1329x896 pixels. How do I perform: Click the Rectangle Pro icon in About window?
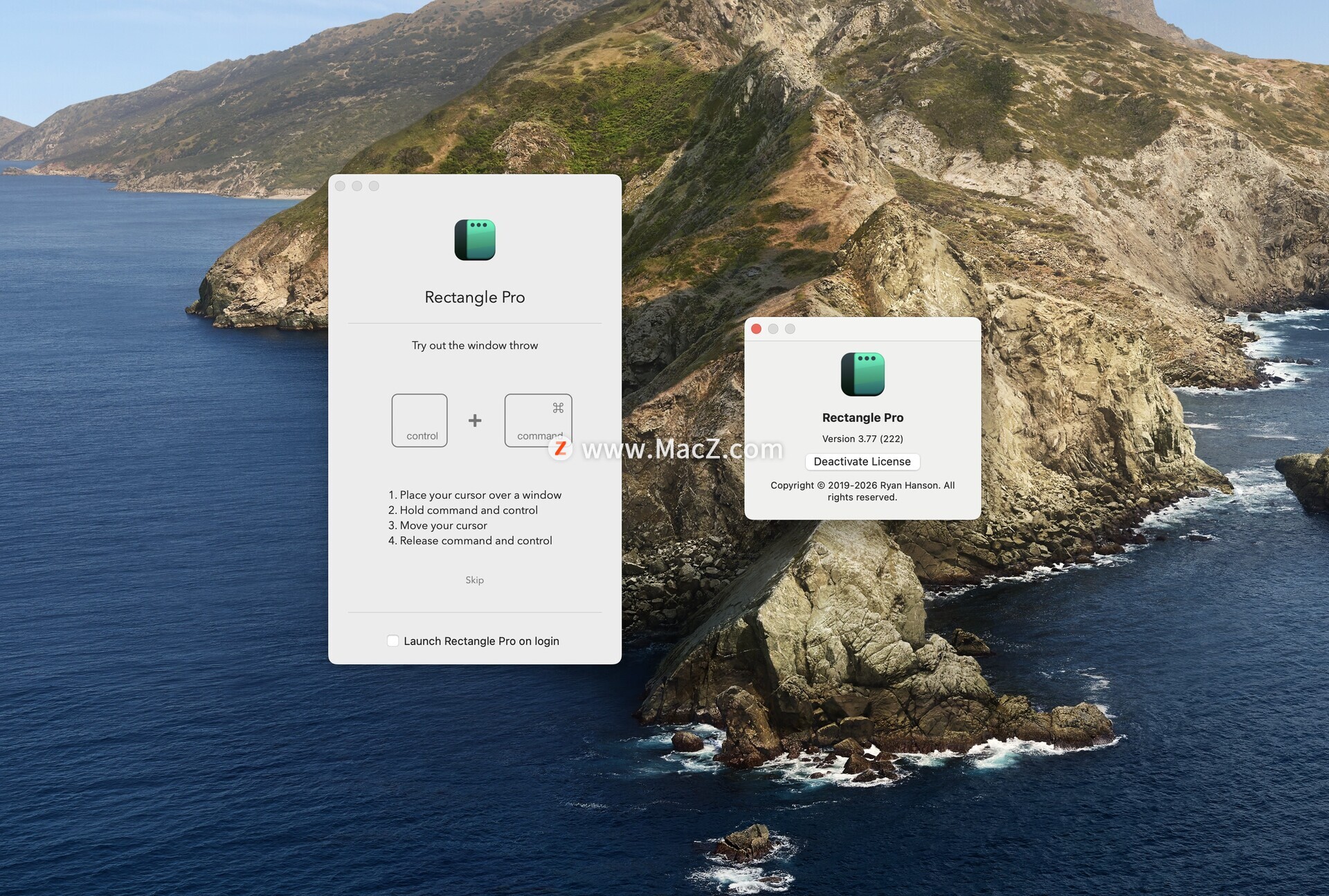[x=862, y=374]
